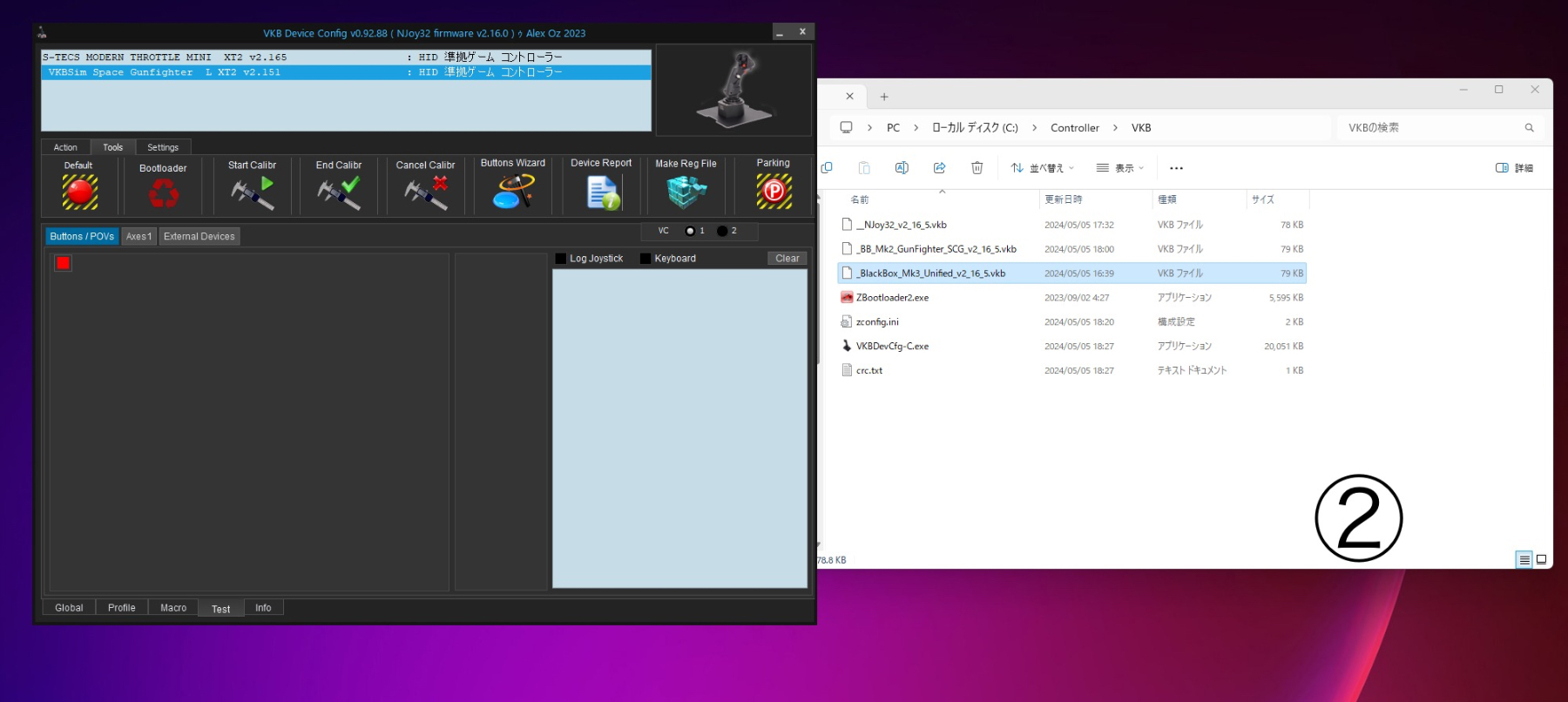The width and height of the screenshot is (1568, 702).
Task: Open the Device Report
Action: click(602, 192)
